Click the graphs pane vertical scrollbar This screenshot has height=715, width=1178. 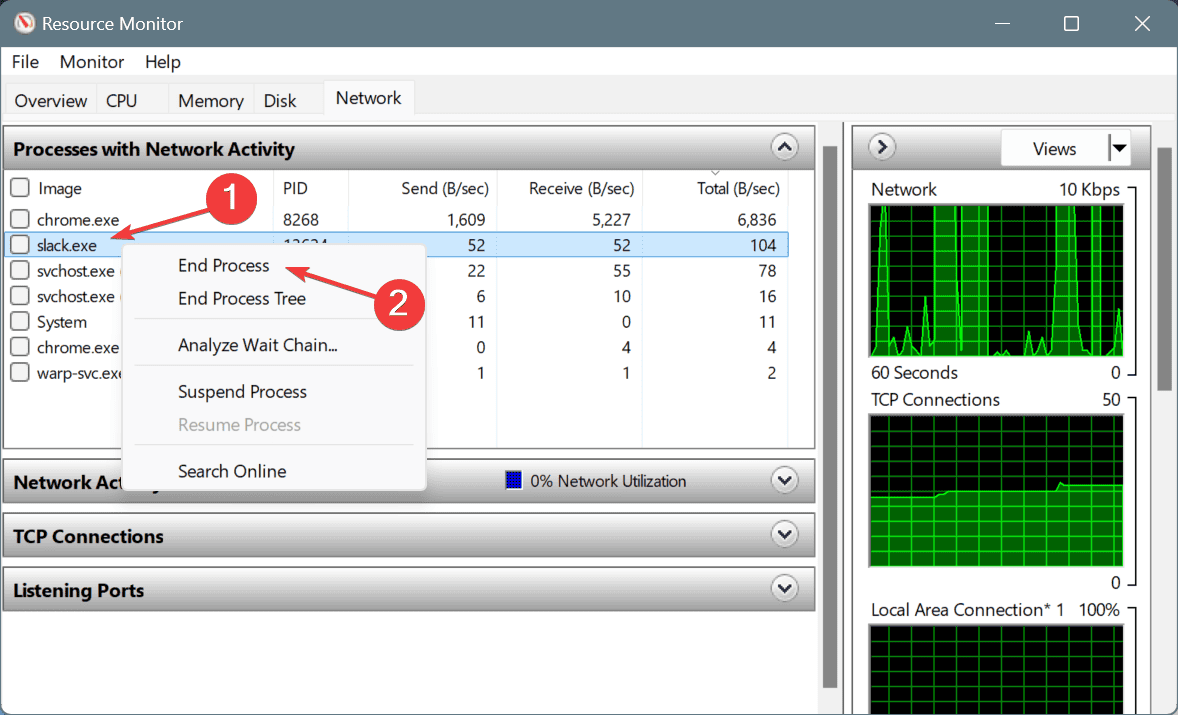coord(1165,269)
